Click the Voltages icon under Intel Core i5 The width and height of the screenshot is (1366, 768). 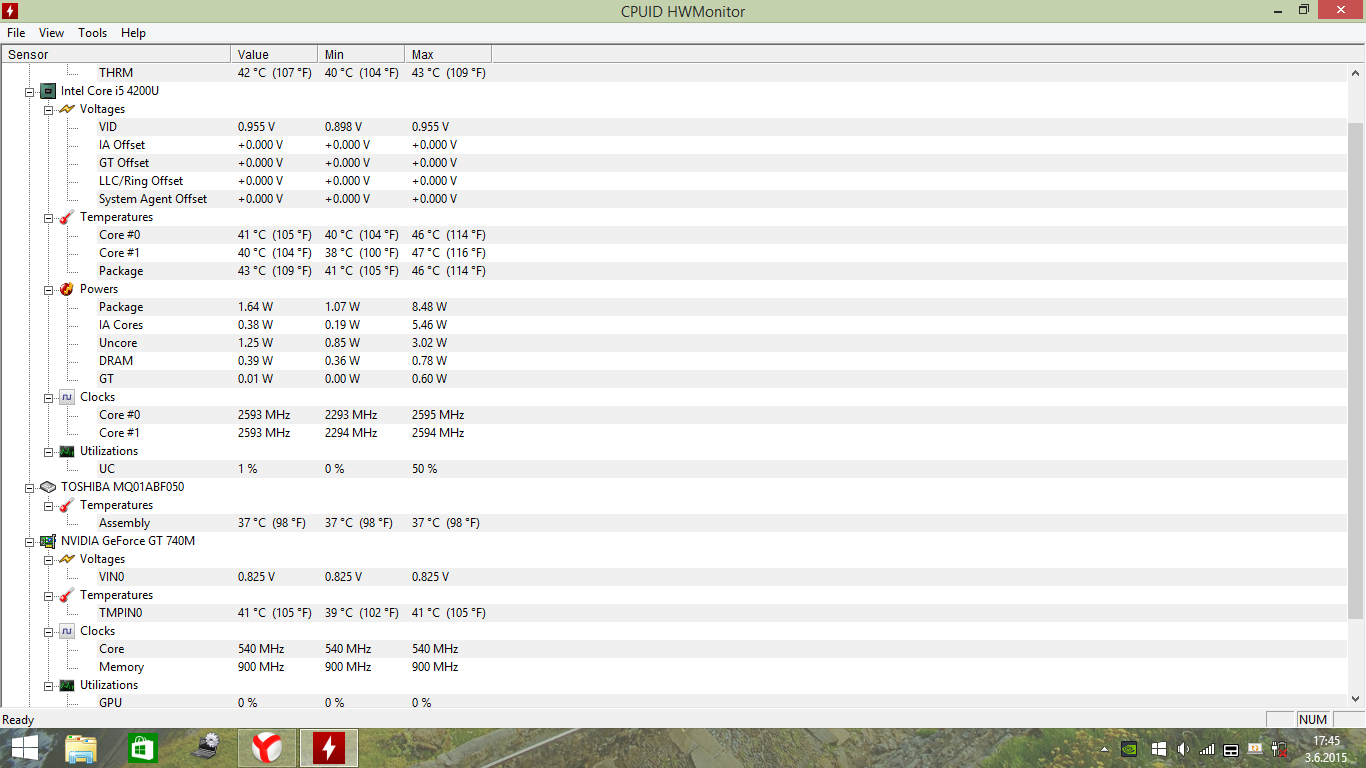67,109
